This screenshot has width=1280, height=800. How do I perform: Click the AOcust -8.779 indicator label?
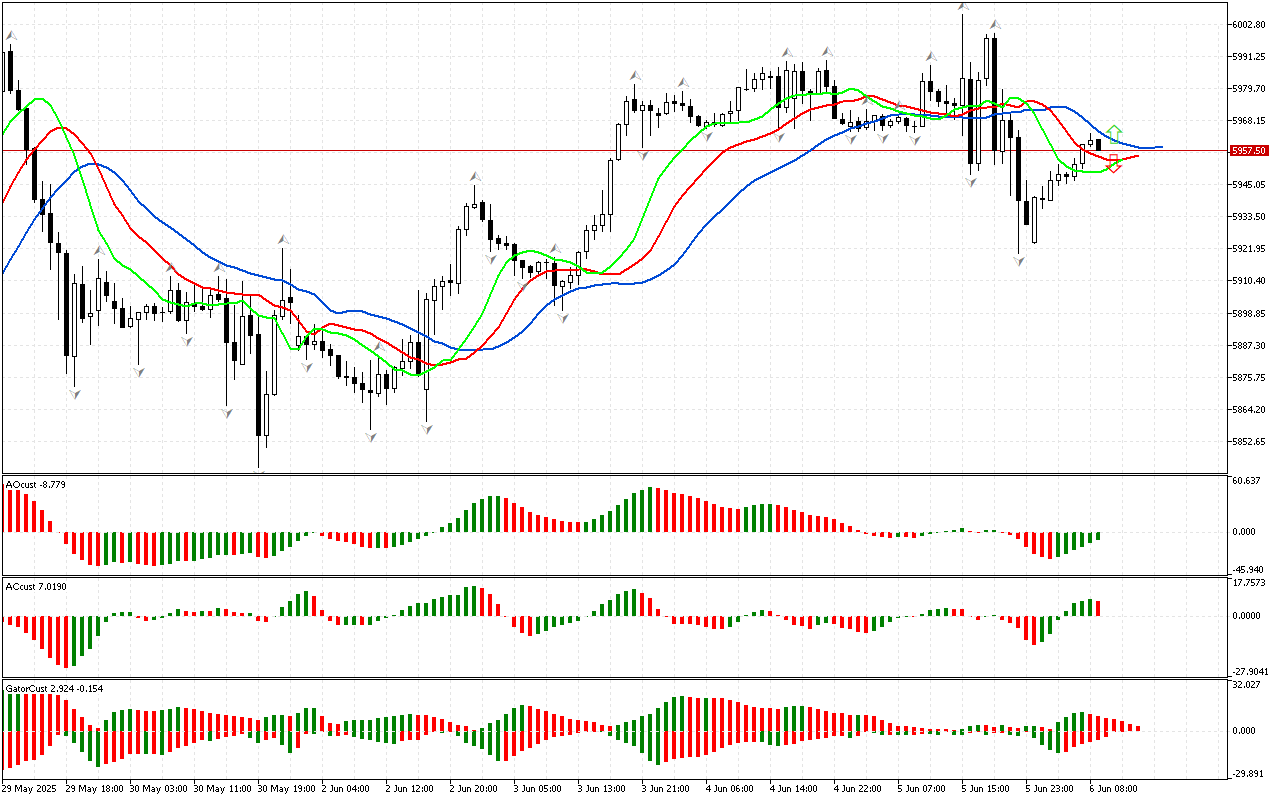(36, 485)
